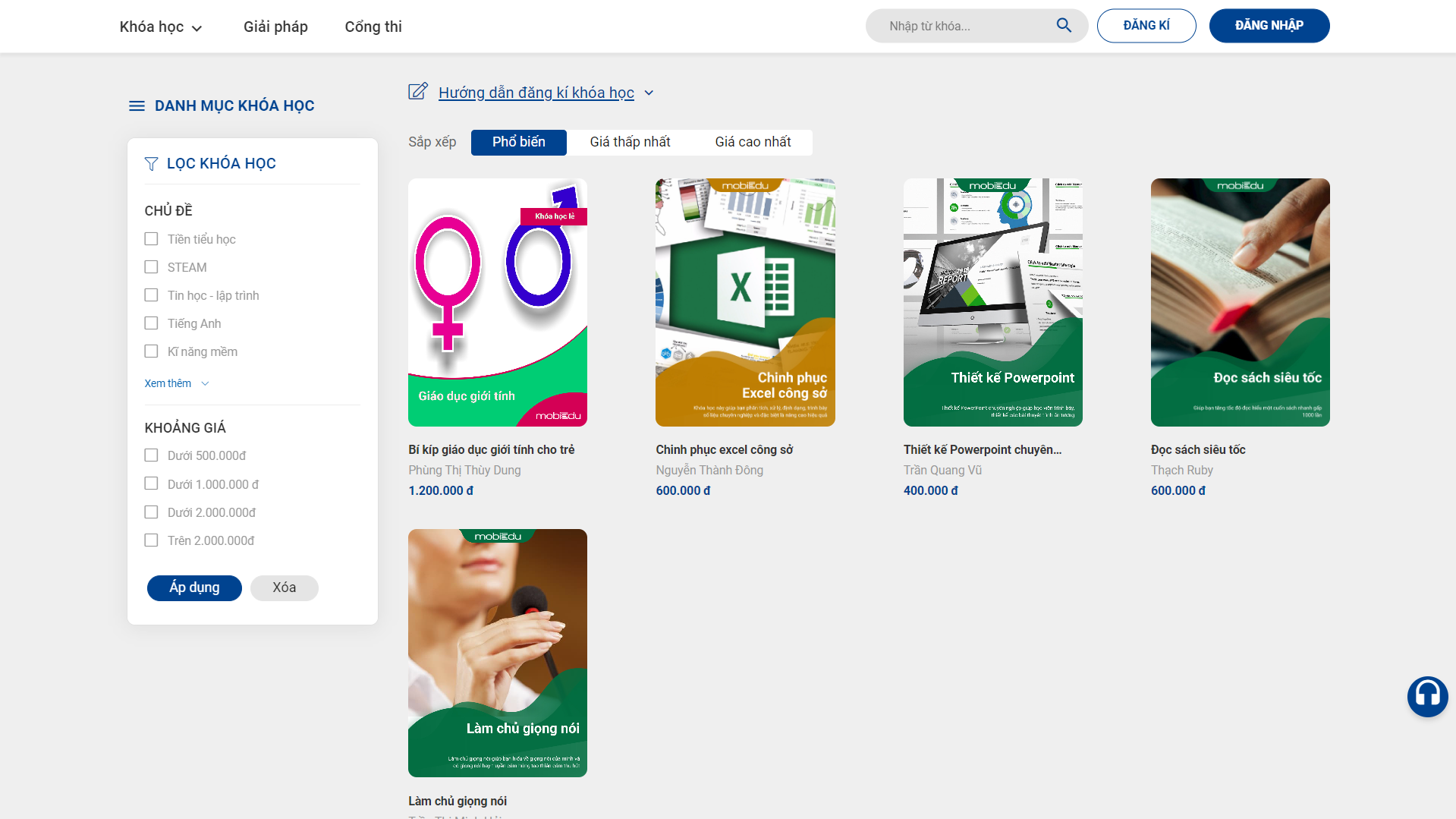This screenshot has width=1456, height=819.
Task: Open the Đọc sách siêu tốc course cover
Action: 1240,302
